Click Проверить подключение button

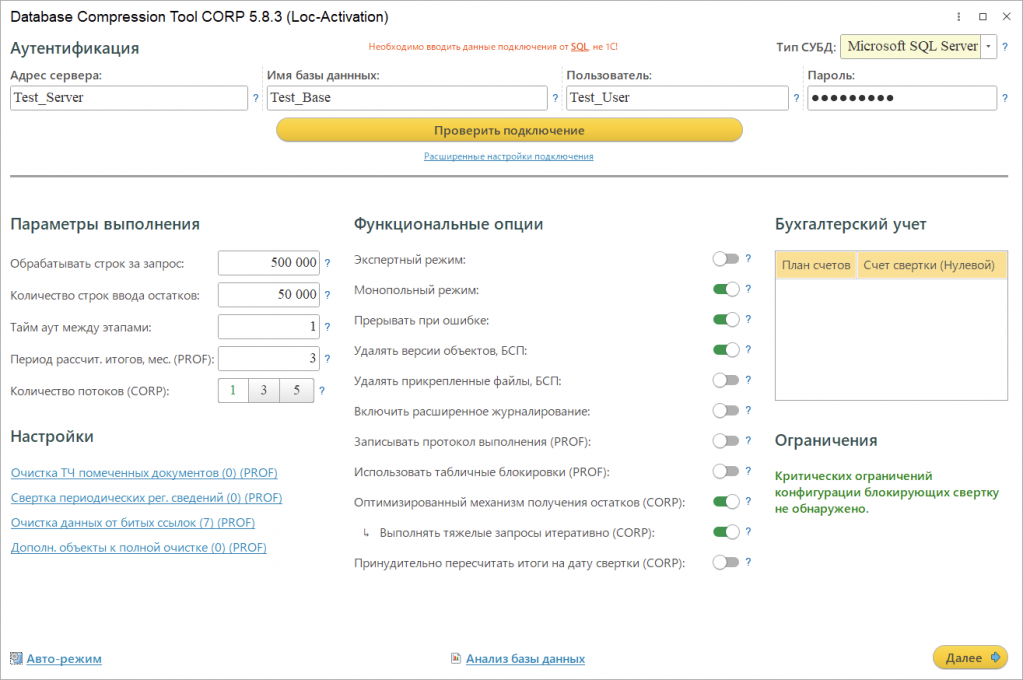(x=510, y=130)
